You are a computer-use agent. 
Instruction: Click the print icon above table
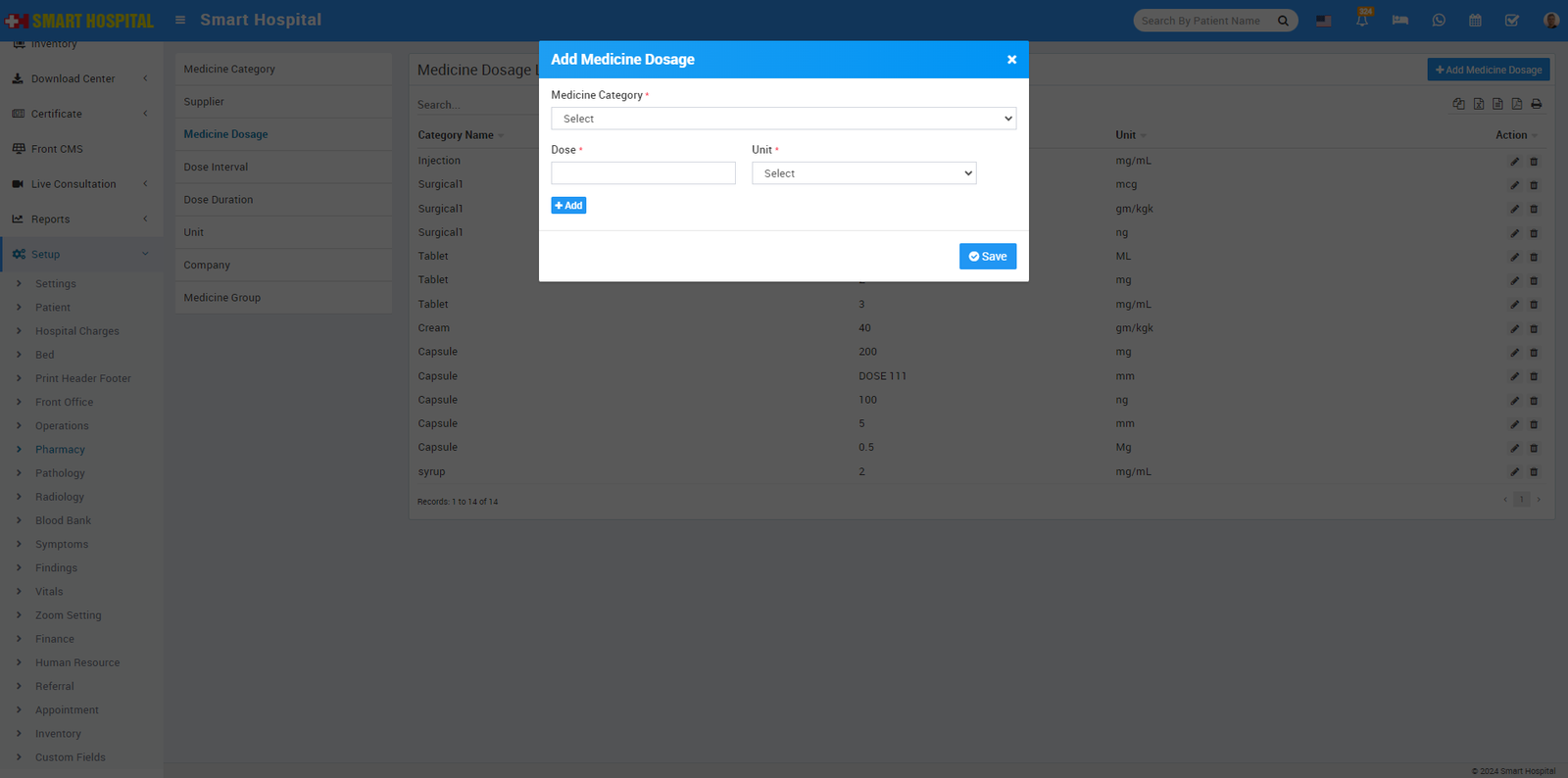(1536, 104)
